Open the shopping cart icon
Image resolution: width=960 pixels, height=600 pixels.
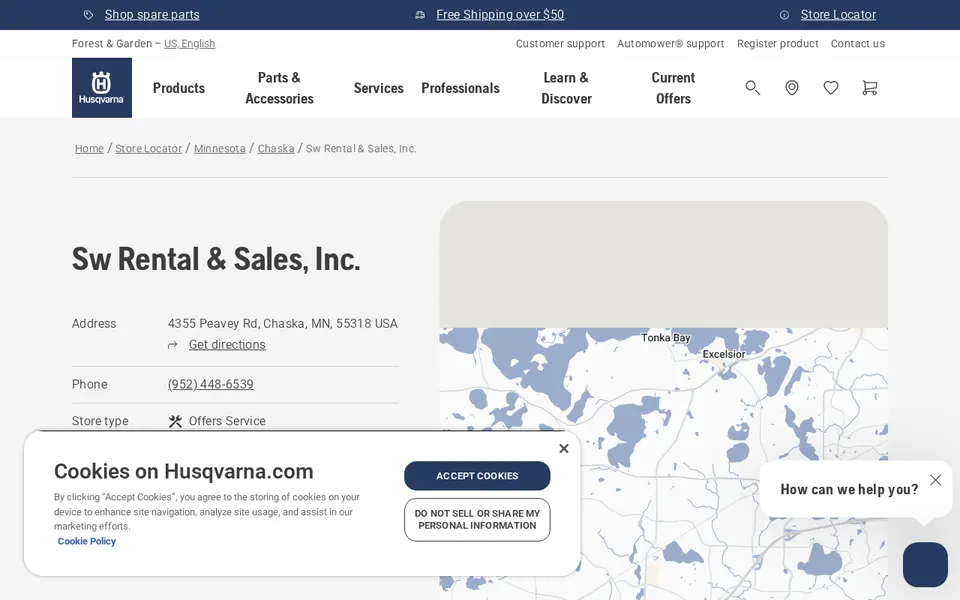pyautogui.click(x=869, y=88)
